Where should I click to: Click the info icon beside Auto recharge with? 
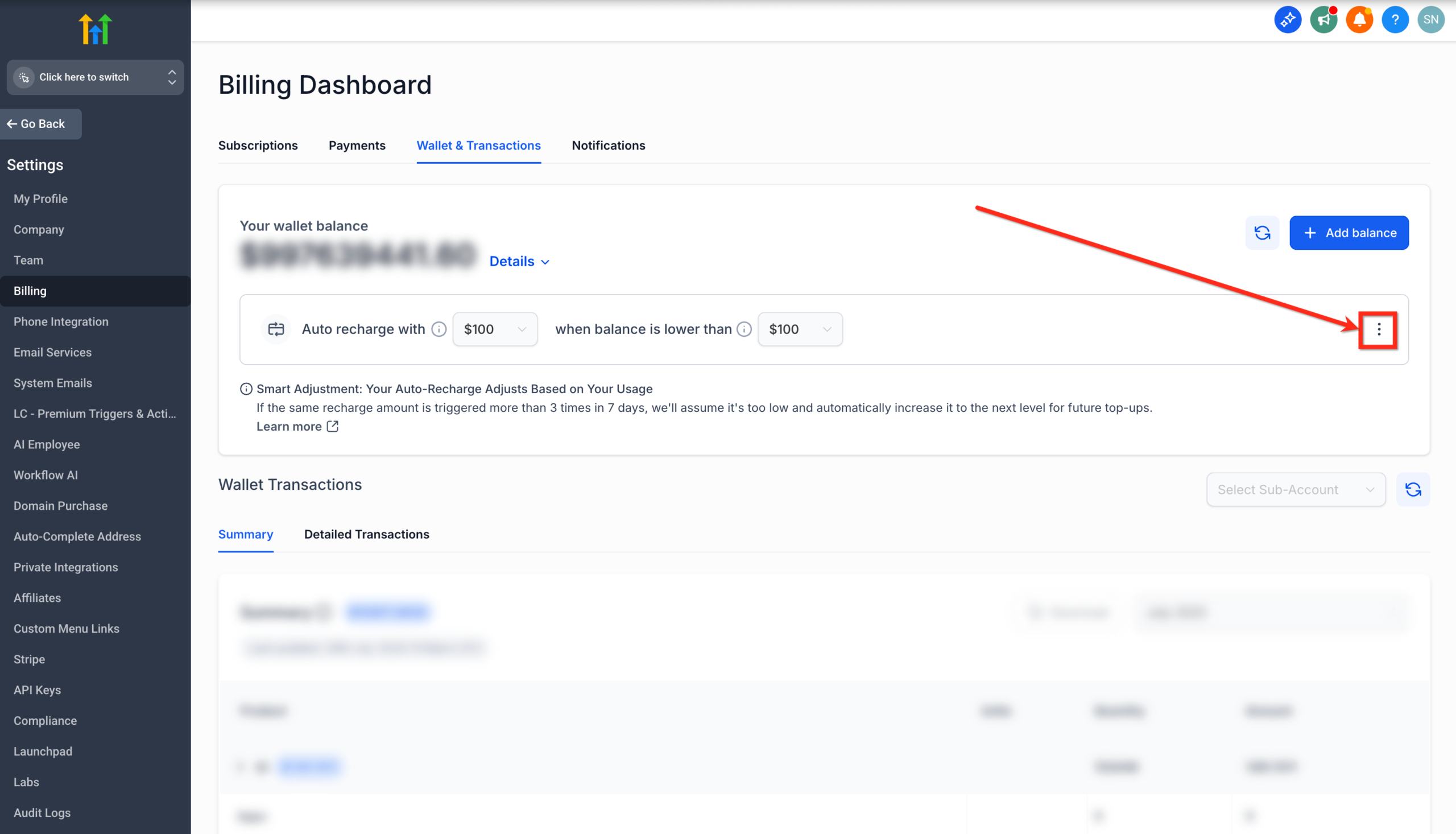[439, 329]
